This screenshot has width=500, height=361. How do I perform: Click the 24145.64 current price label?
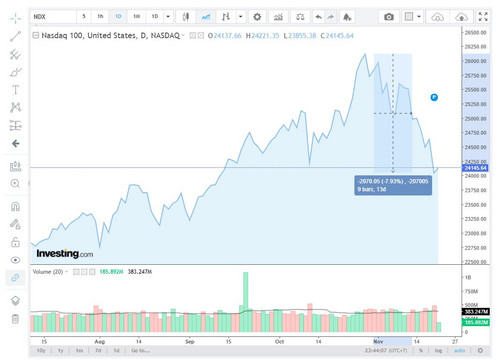475,168
